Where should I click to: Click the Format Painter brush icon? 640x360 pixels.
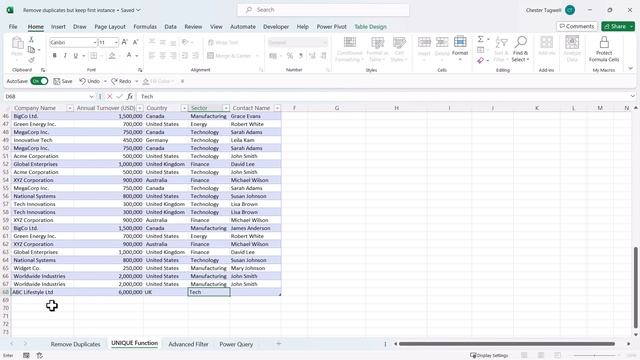point(31,60)
